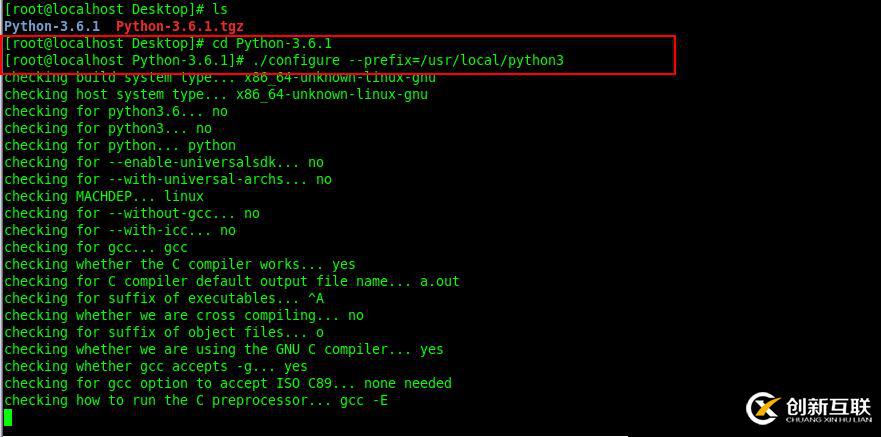881x437 pixels.
Task: Click the 创新互联 watermark text
Action: pos(827,405)
